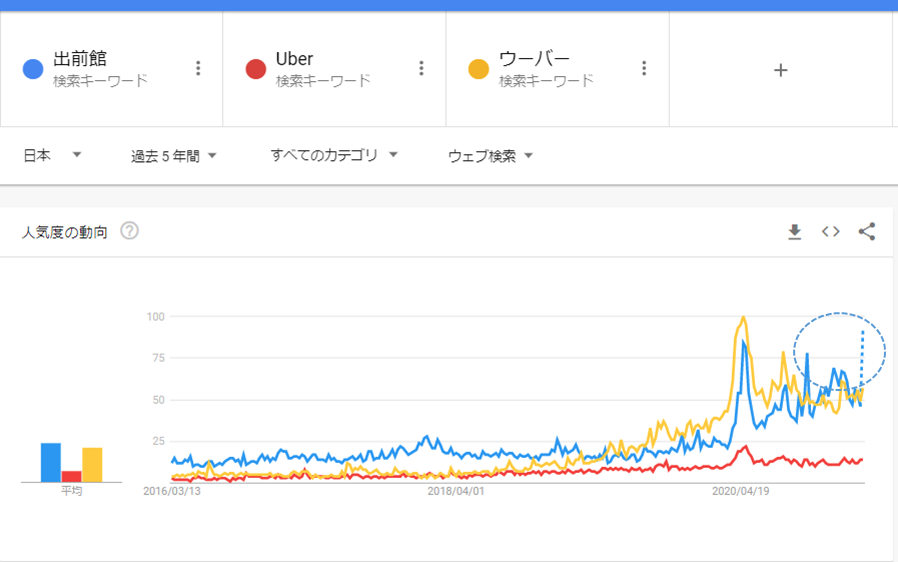Open the three-dot menu for Uber
The image size is (898, 562).
422,68
